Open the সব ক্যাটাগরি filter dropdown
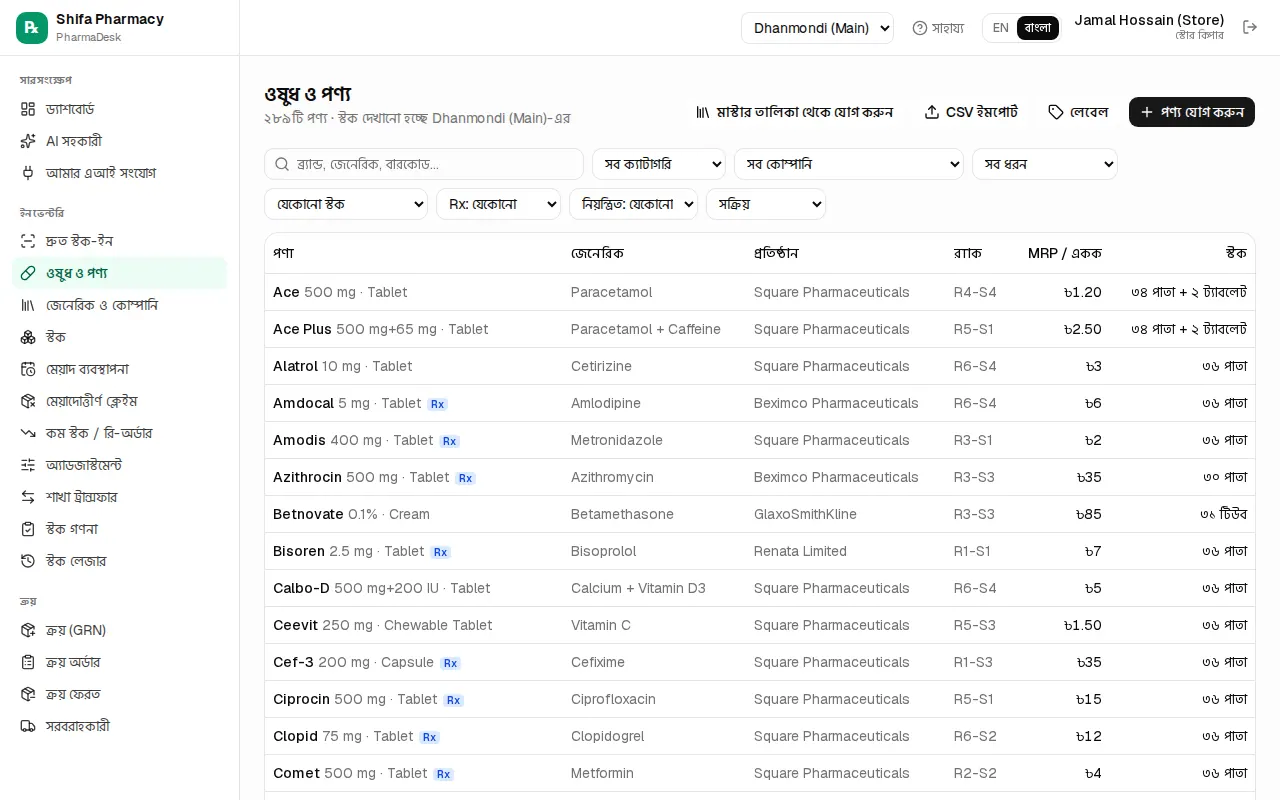Image resolution: width=1280 pixels, height=800 pixels. 659,164
